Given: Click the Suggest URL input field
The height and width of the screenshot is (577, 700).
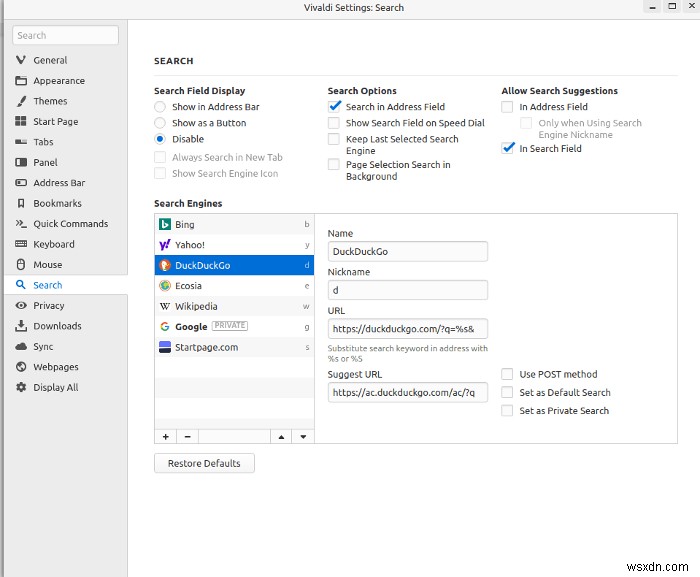Looking at the screenshot, I should click(x=408, y=393).
